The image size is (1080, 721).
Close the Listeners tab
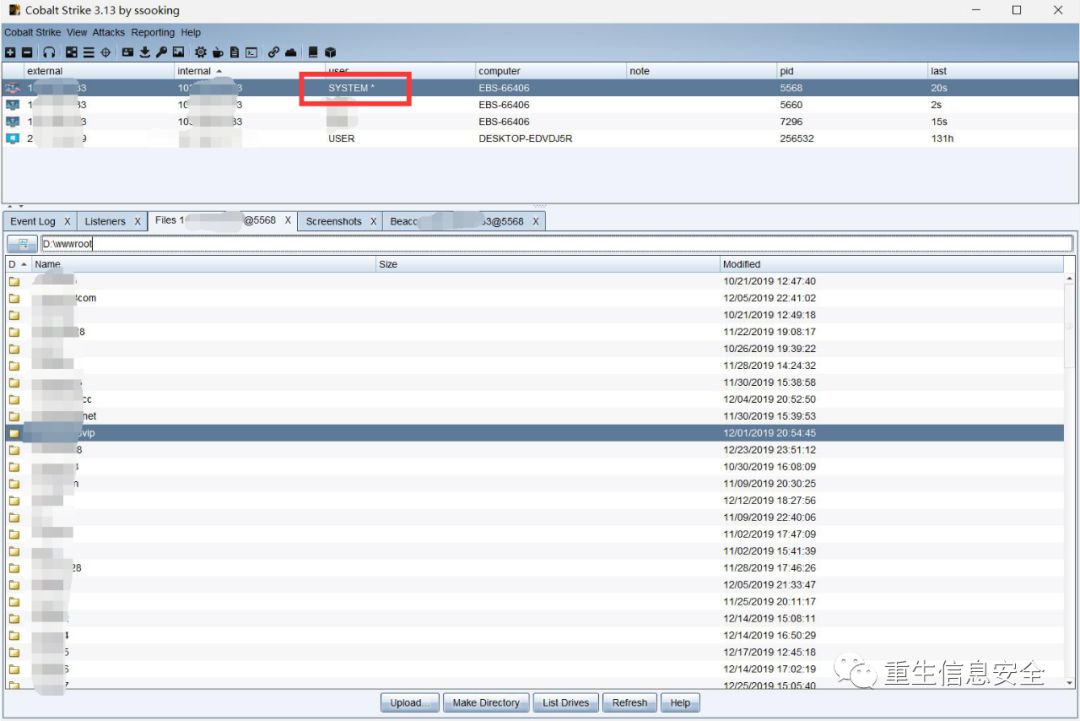click(137, 221)
